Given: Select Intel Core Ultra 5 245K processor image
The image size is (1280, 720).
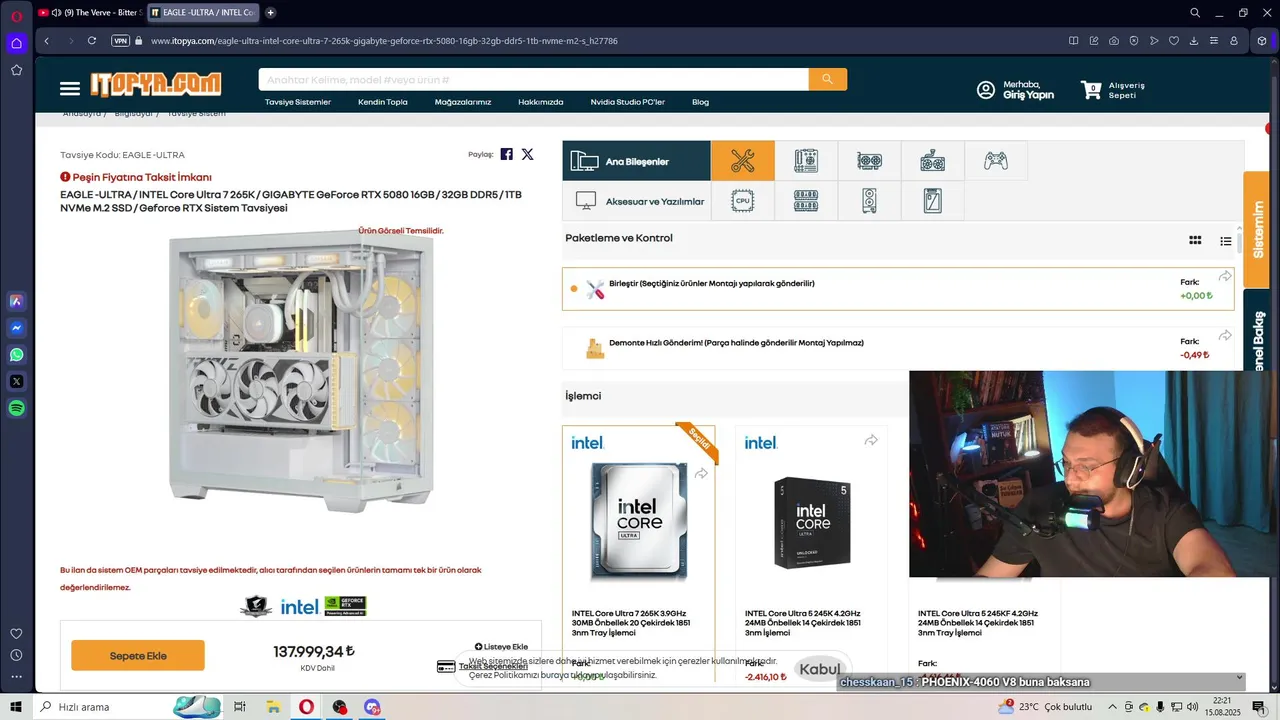Looking at the screenshot, I should click(x=812, y=521).
